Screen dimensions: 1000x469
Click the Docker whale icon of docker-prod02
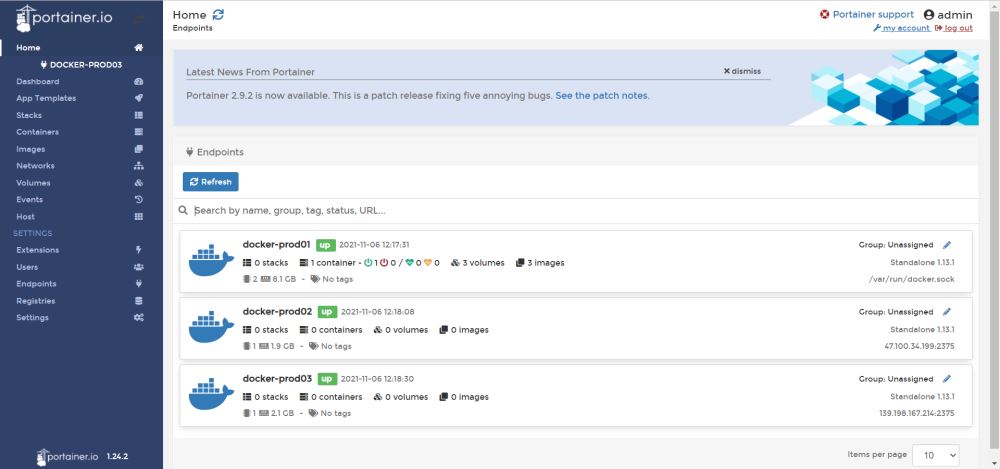tap(211, 328)
